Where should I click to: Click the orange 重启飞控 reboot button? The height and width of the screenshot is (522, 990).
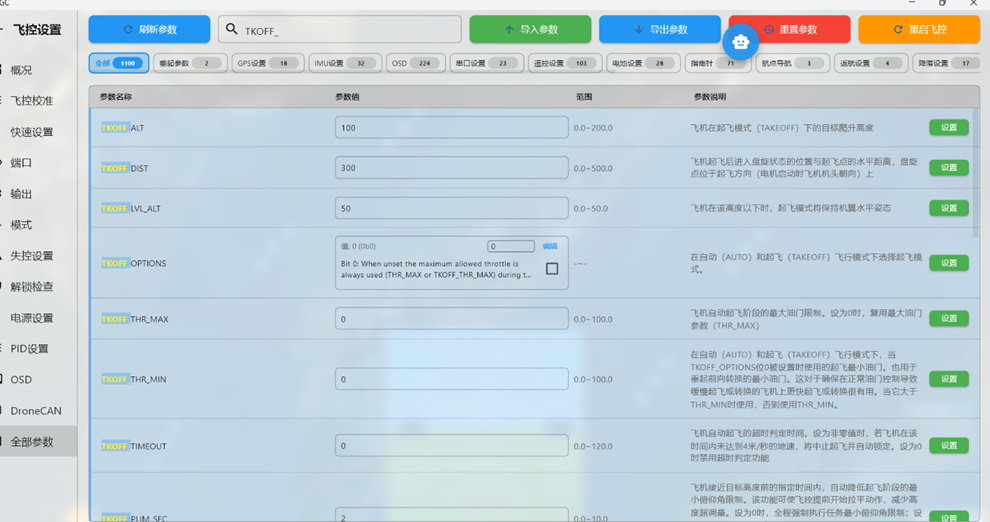918,30
